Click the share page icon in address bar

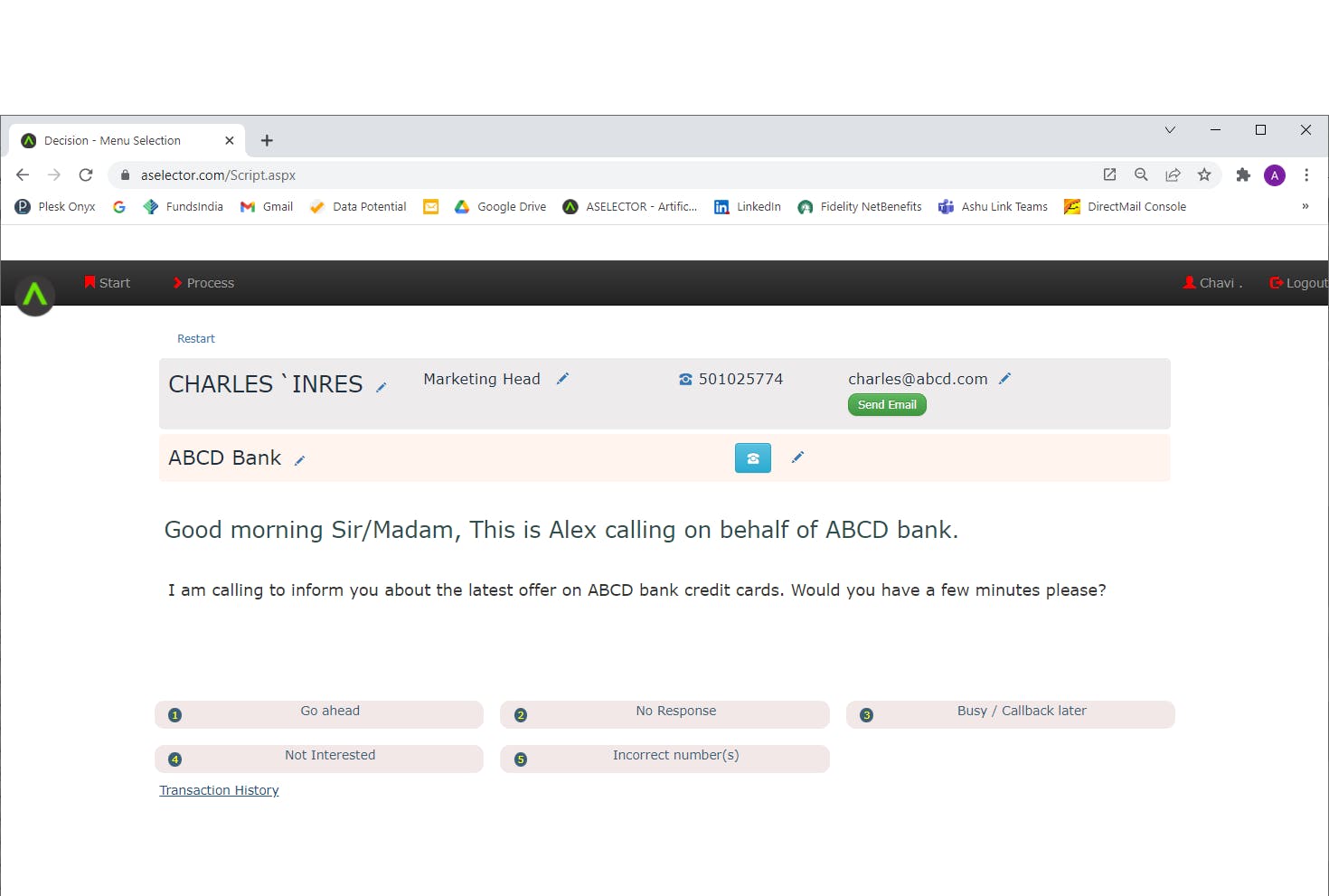(1173, 174)
